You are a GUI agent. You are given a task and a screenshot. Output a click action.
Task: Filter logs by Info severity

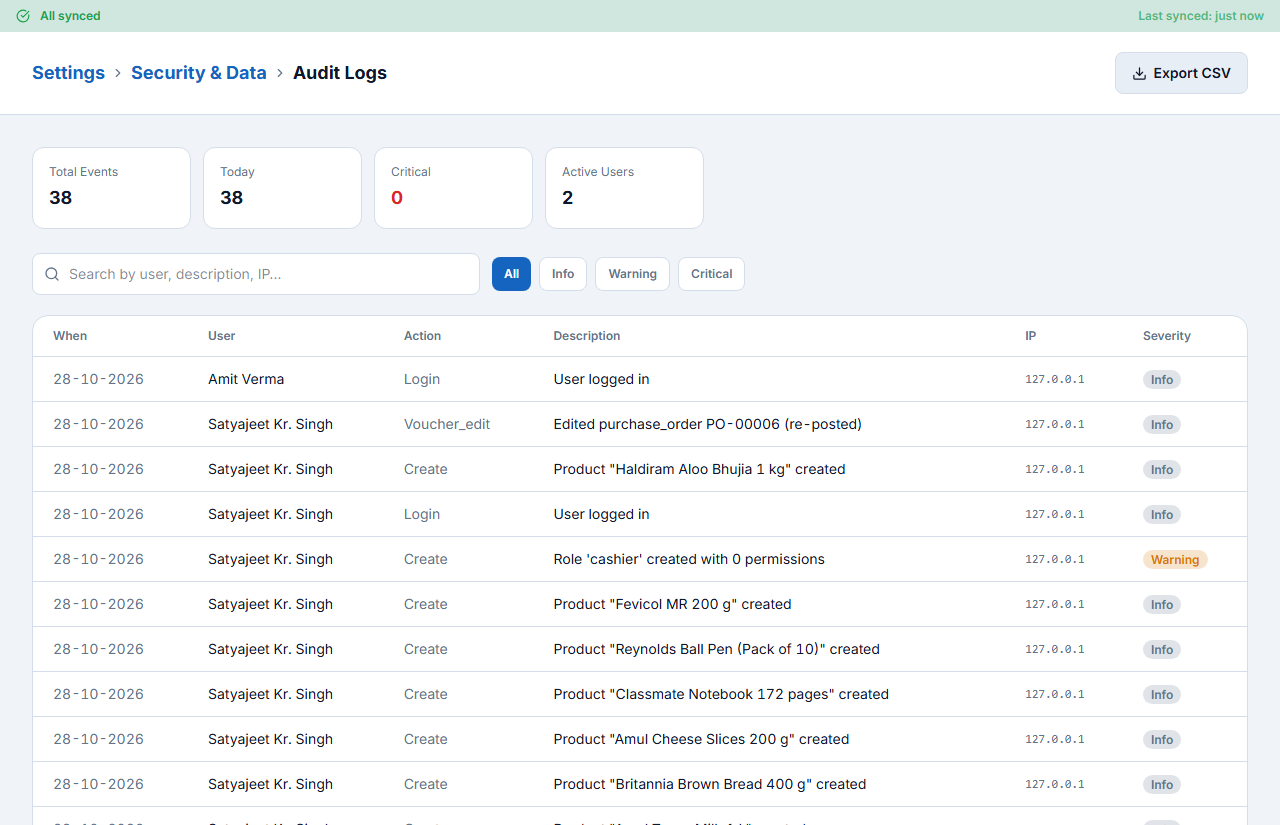point(563,274)
